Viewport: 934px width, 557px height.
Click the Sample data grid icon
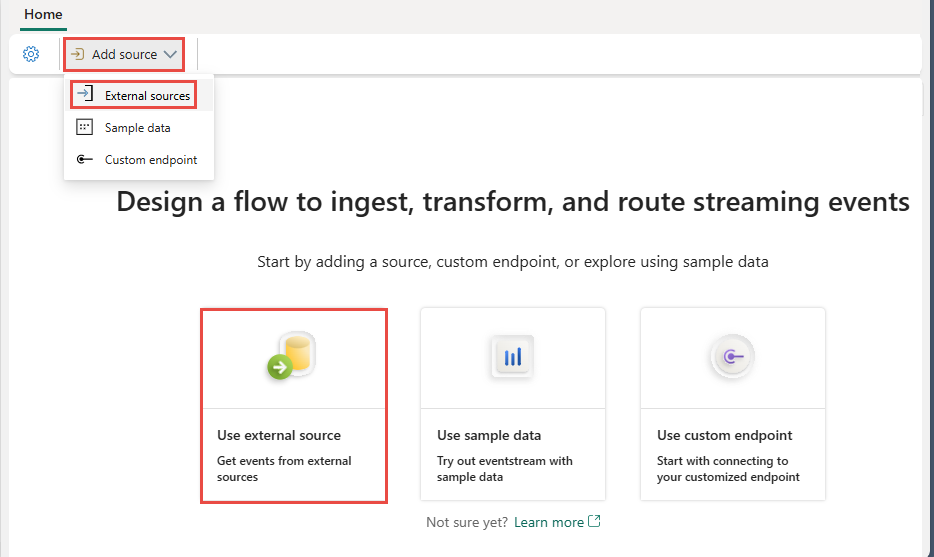point(85,127)
